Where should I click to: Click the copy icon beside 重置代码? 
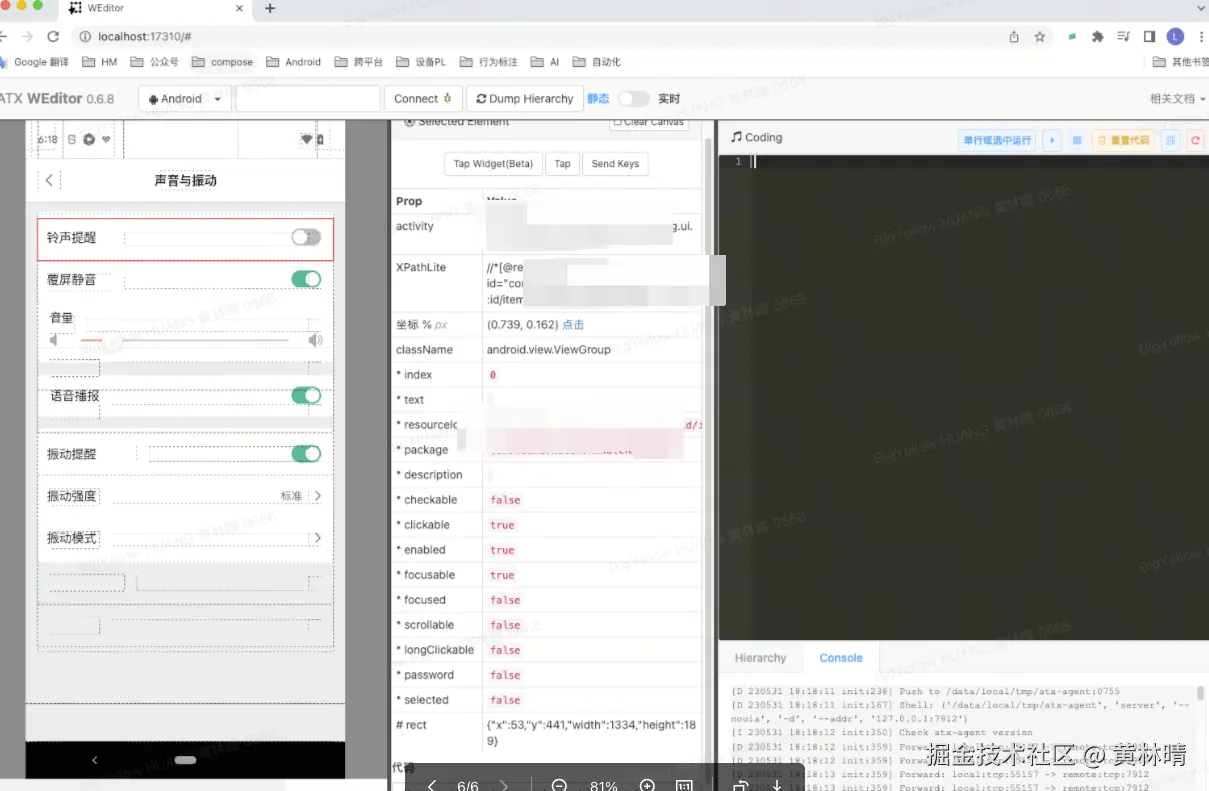(1171, 141)
